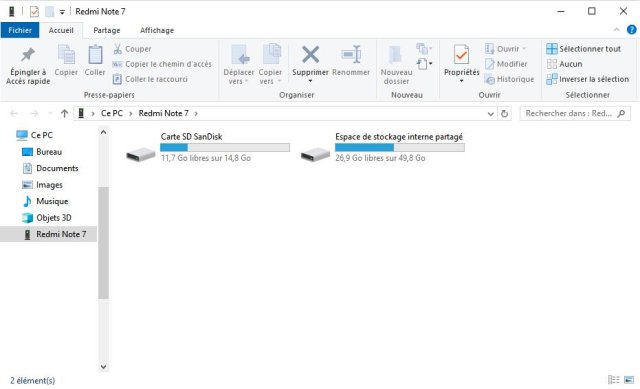Select Espace de stockage interne partagé drive icon

tap(315, 155)
